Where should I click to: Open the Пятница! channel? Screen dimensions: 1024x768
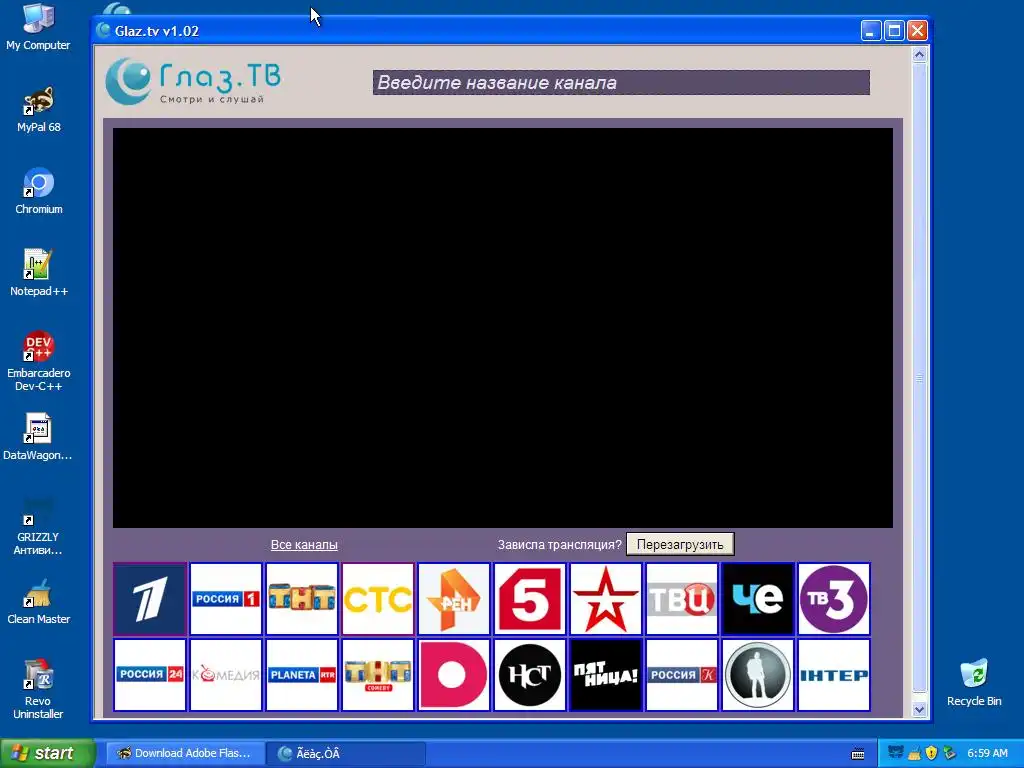coord(605,675)
